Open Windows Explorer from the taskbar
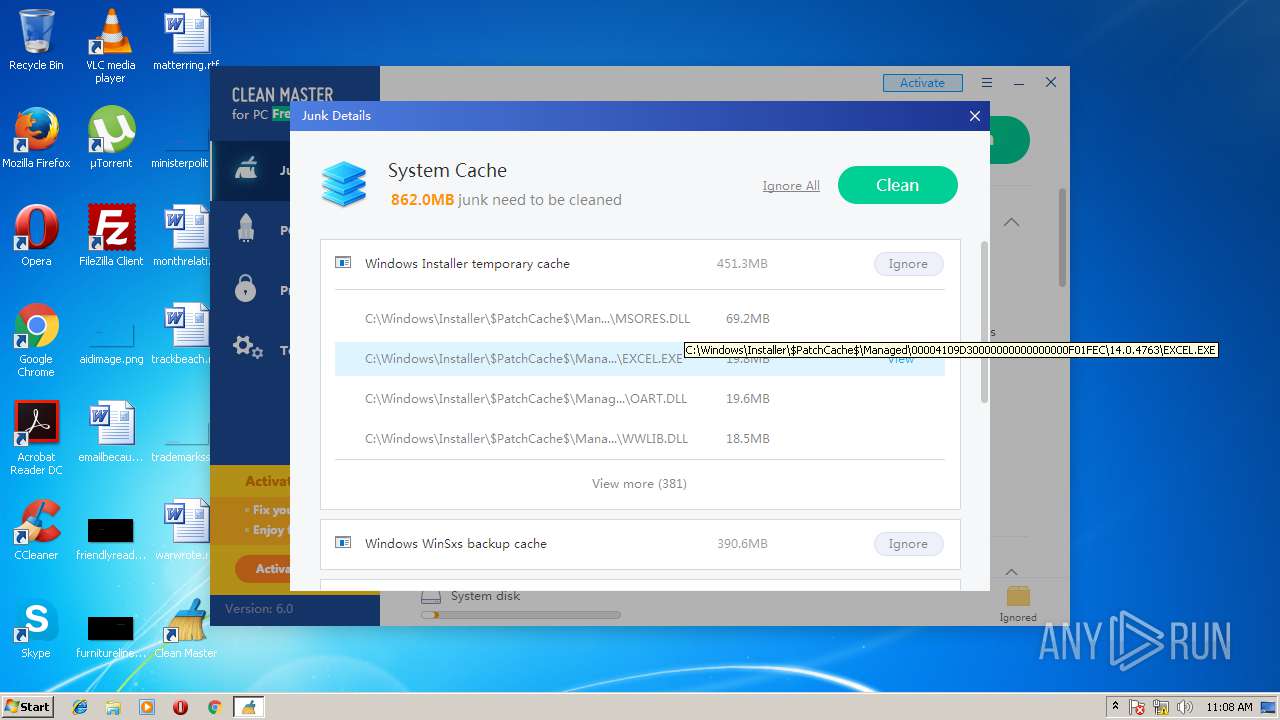The height and width of the screenshot is (720, 1280). tap(113, 707)
